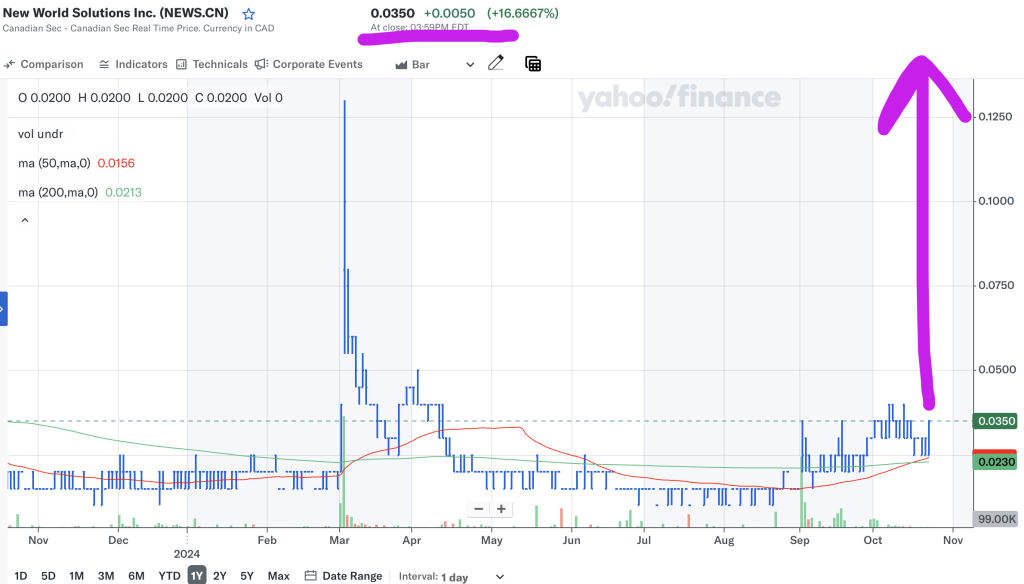Click the New World Solutions Inc. title

tap(116, 12)
